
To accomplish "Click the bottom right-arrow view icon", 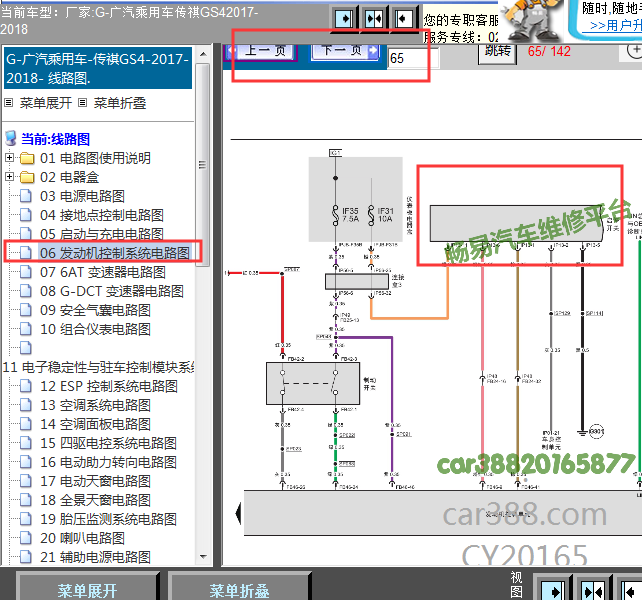I will (x=554, y=590).
